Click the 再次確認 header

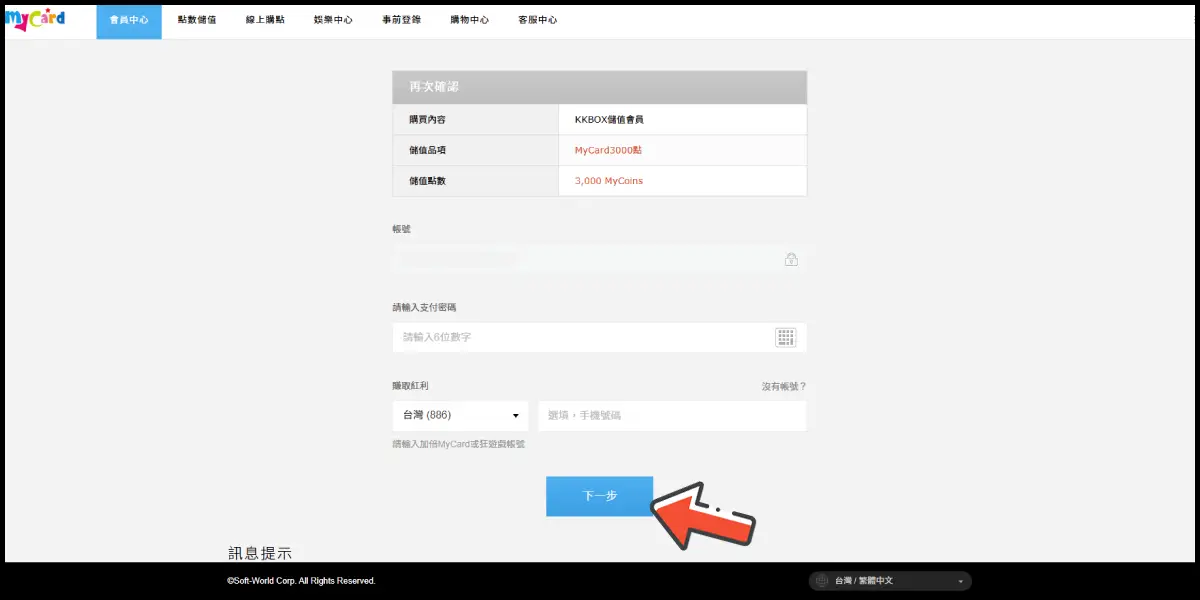(599, 87)
